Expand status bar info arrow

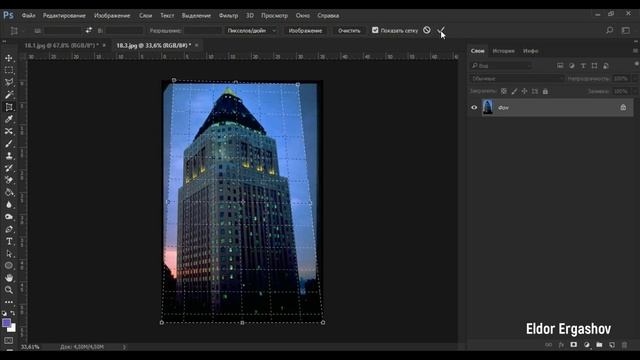click(124, 347)
